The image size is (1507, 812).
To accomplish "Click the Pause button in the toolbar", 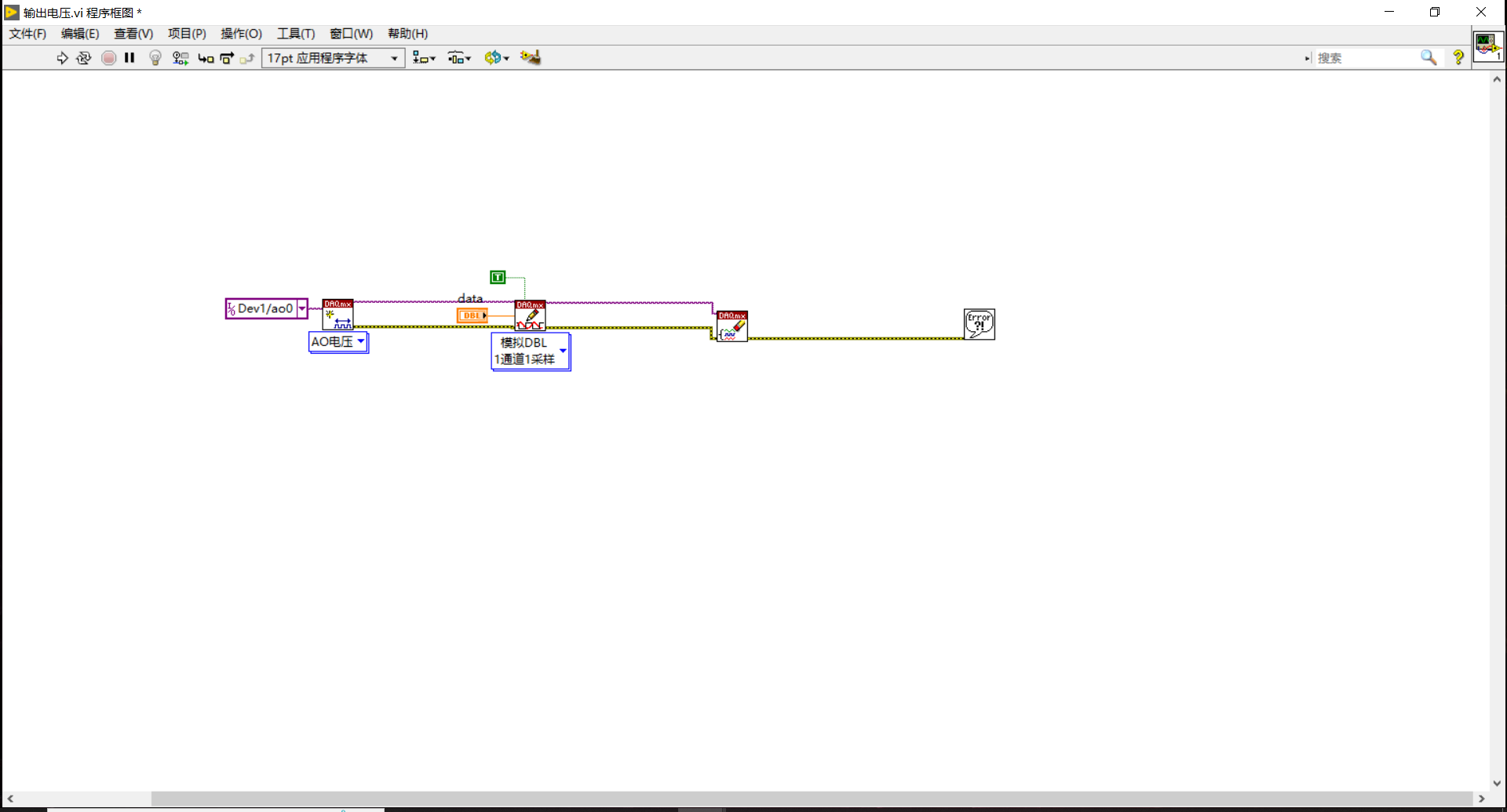I will pos(130,58).
